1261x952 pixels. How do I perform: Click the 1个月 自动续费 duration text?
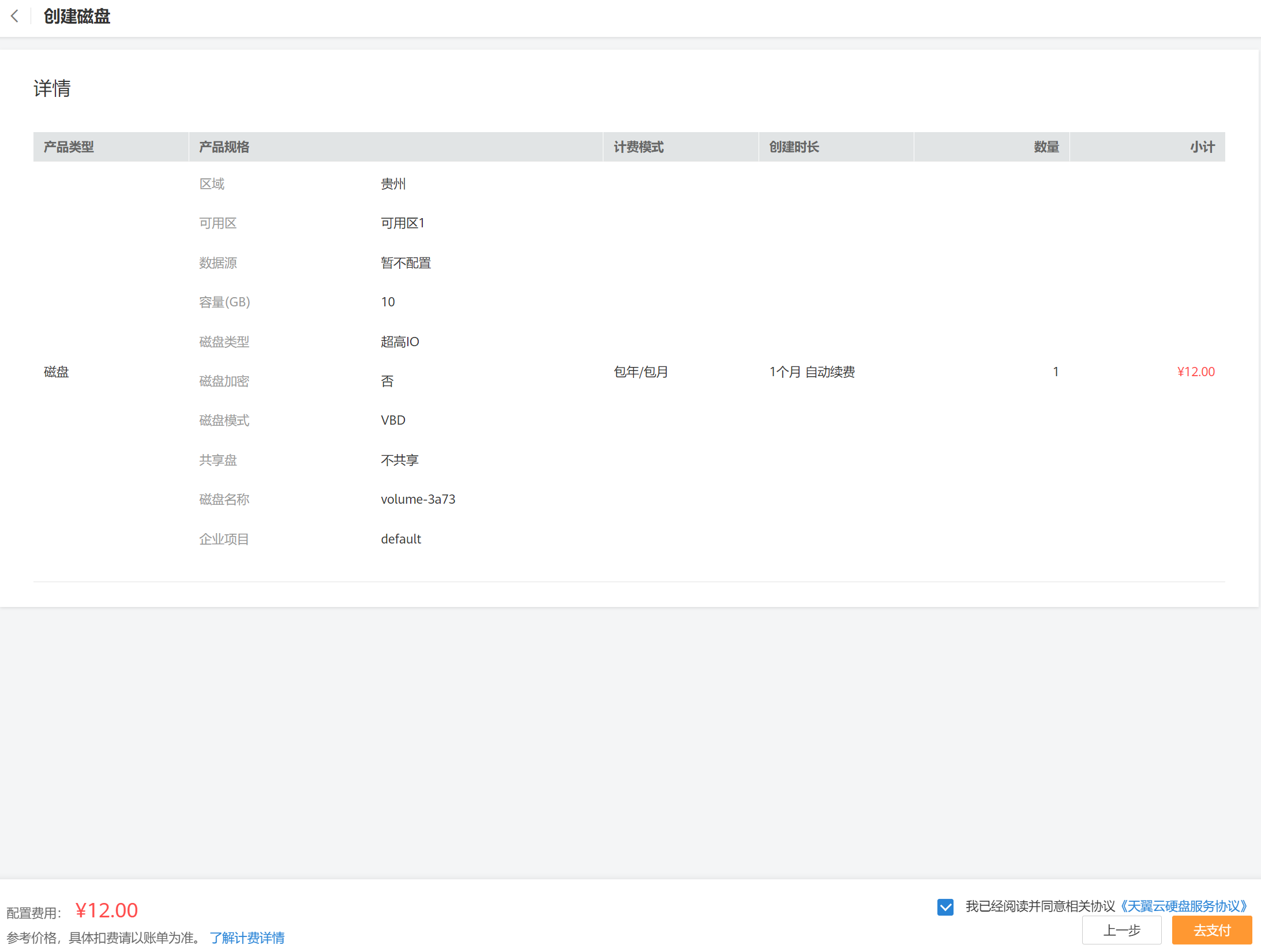pos(812,372)
